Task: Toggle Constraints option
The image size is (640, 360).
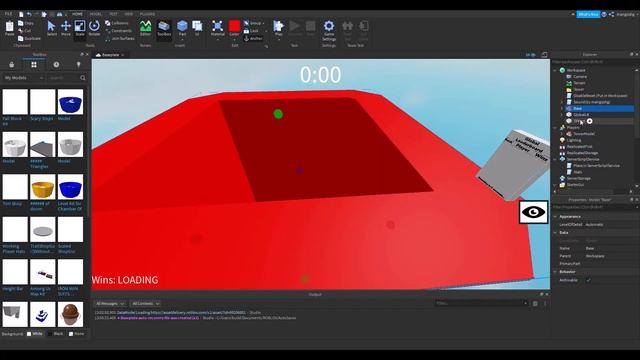Action: tap(118, 31)
